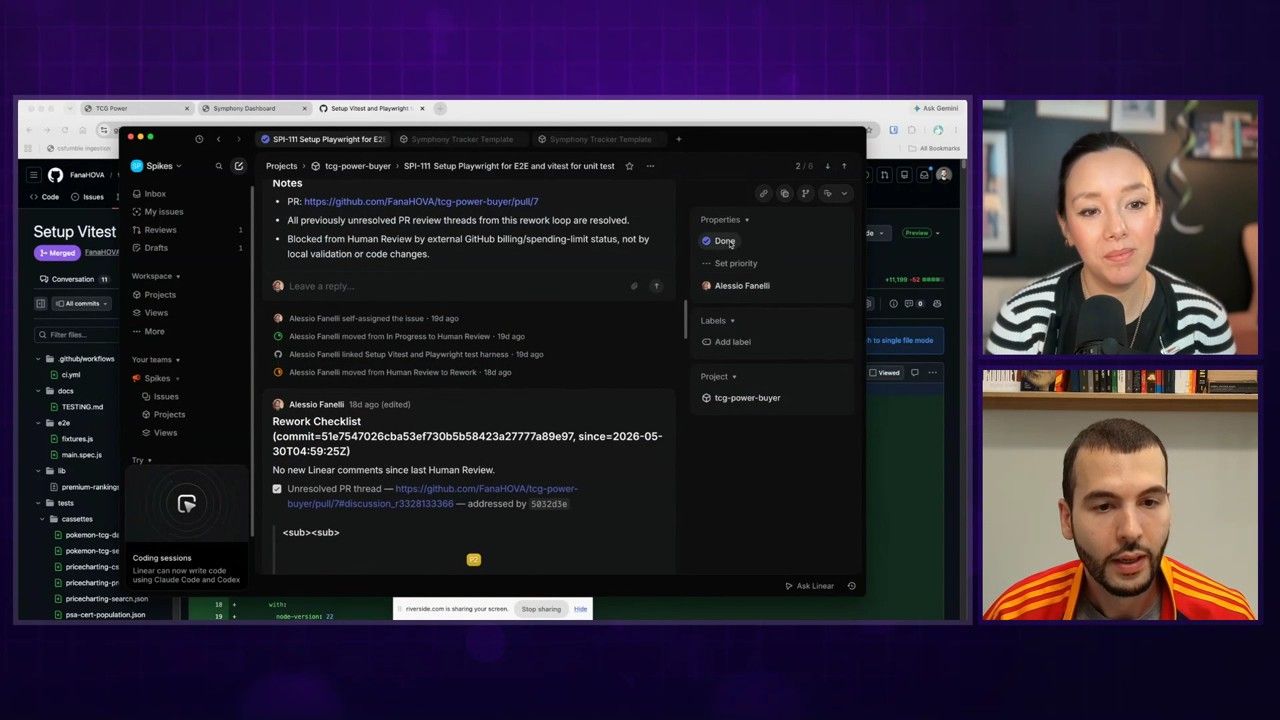
Task: Add new Chrome browser tab
Action: [440, 108]
